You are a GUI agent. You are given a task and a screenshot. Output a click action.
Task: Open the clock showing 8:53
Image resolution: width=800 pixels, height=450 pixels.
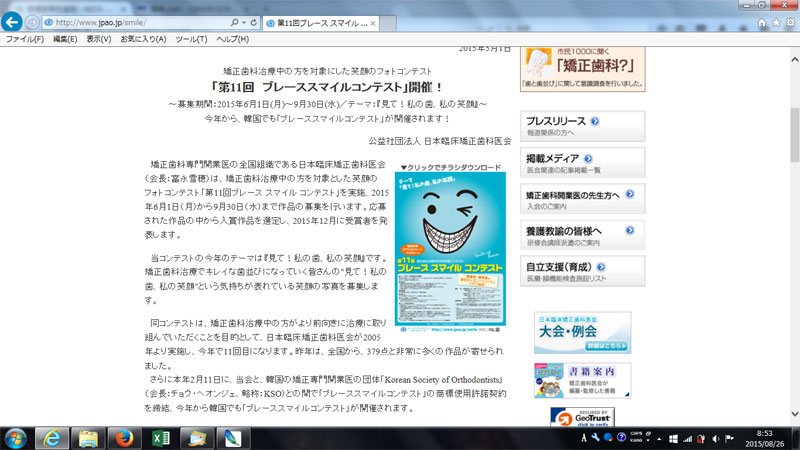[x=765, y=439]
